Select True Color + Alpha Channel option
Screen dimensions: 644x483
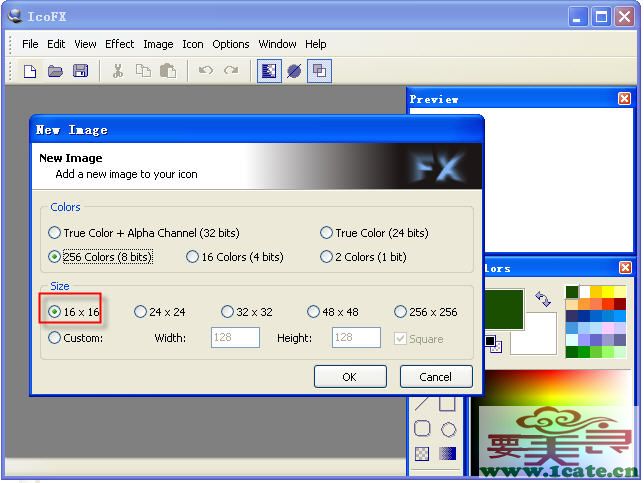54,232
